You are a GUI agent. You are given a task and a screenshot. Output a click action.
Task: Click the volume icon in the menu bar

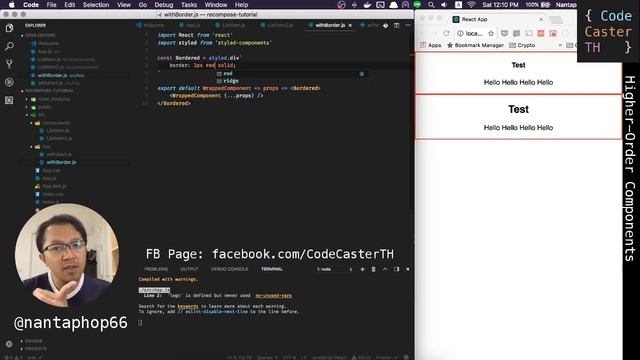click(444, 5)
